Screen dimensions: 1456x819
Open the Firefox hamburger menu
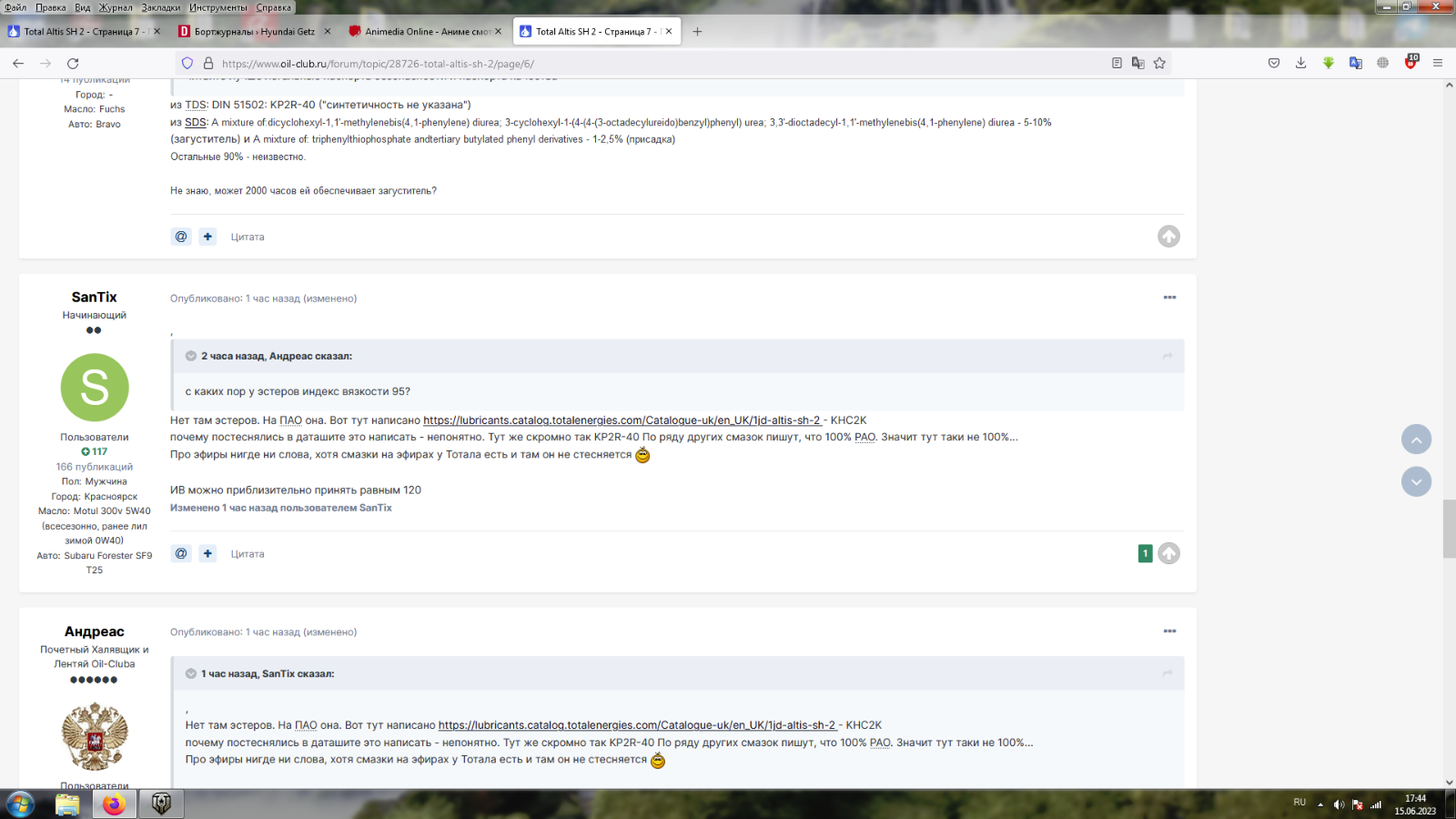[1438, 64]
